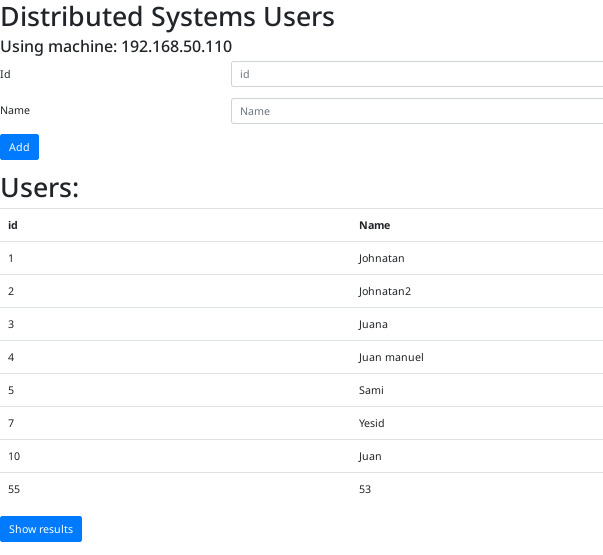603x555 pixels.
Task: Click the id 10 cell
Action: [x=14, y=456]
